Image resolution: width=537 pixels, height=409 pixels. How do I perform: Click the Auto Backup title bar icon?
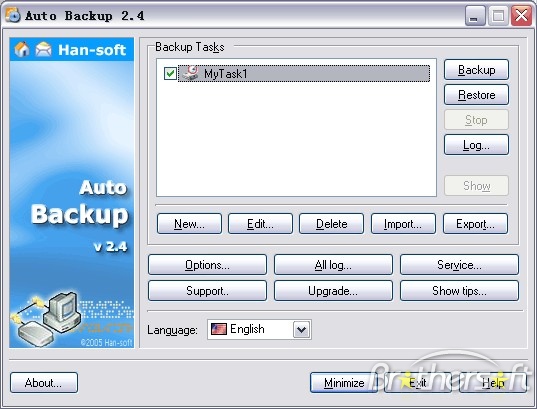(x=13, y=15)
